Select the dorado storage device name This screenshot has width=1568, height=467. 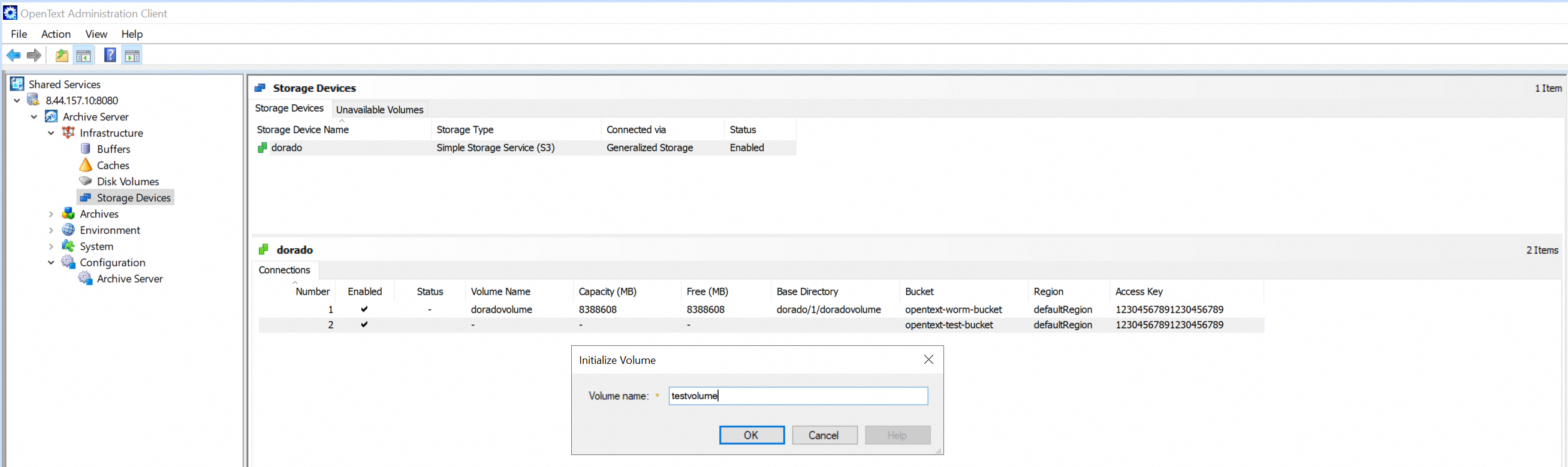[x=287, y=147]
